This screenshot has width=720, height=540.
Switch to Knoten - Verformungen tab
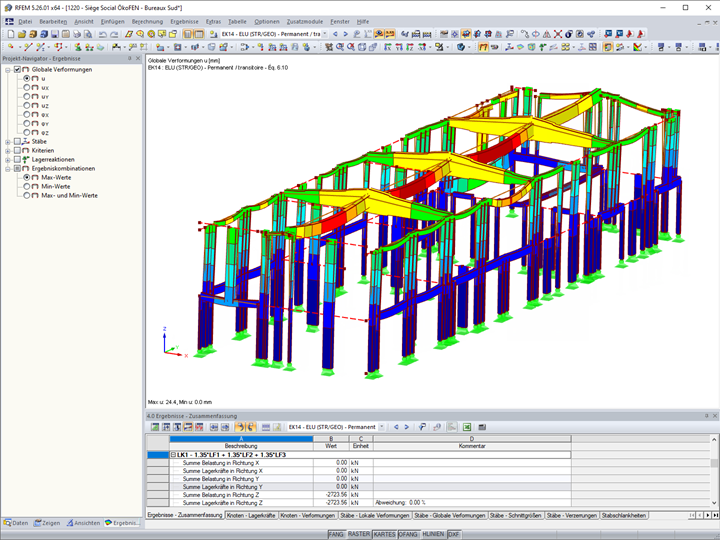[x=307, y=516]
